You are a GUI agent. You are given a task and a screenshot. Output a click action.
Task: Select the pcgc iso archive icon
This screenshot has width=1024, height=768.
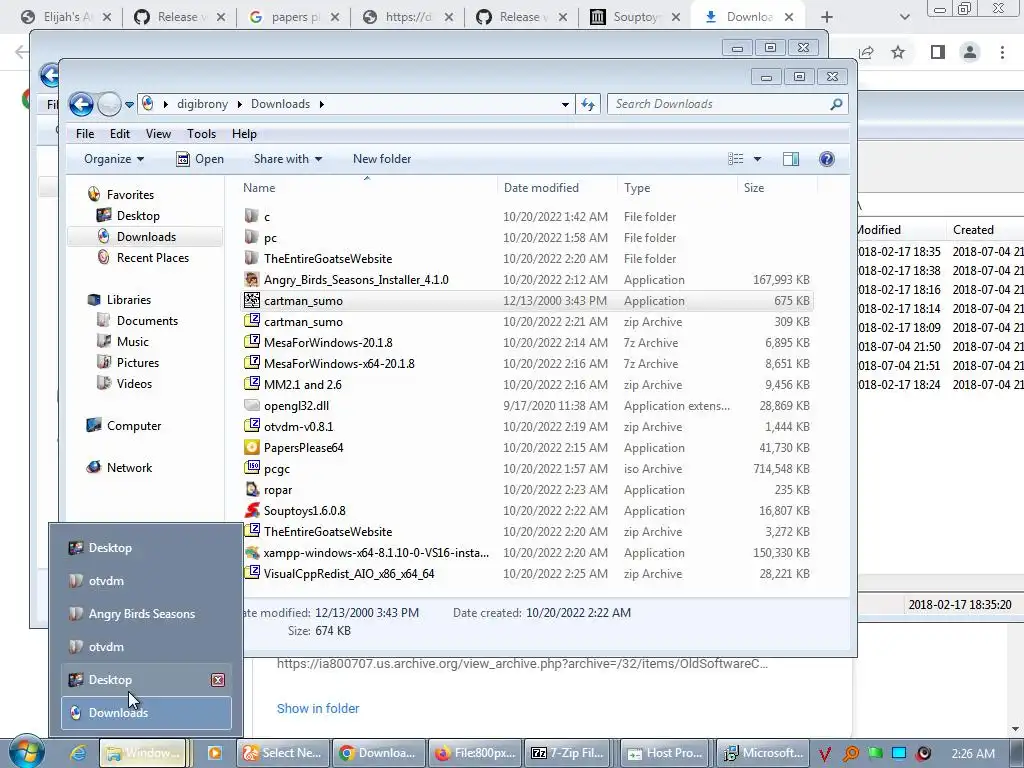[x=251, y=468]
